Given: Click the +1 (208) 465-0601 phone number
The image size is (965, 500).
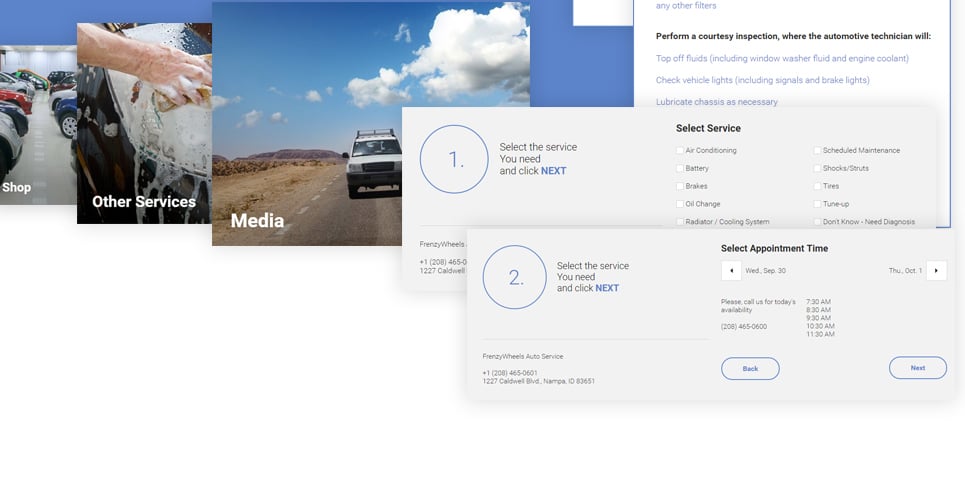Looking at the screenshot, I should (510, 373).
